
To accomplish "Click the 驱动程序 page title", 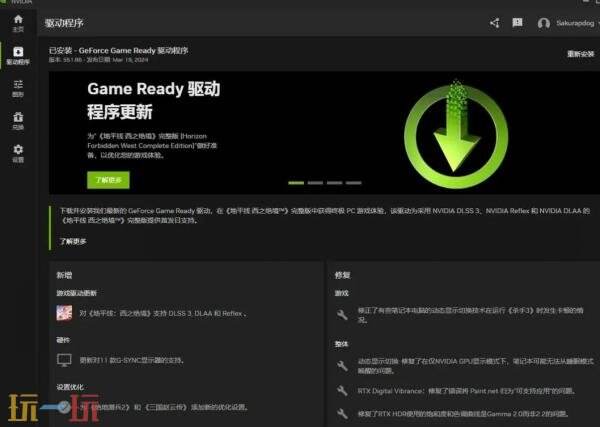I will point(64,23).
